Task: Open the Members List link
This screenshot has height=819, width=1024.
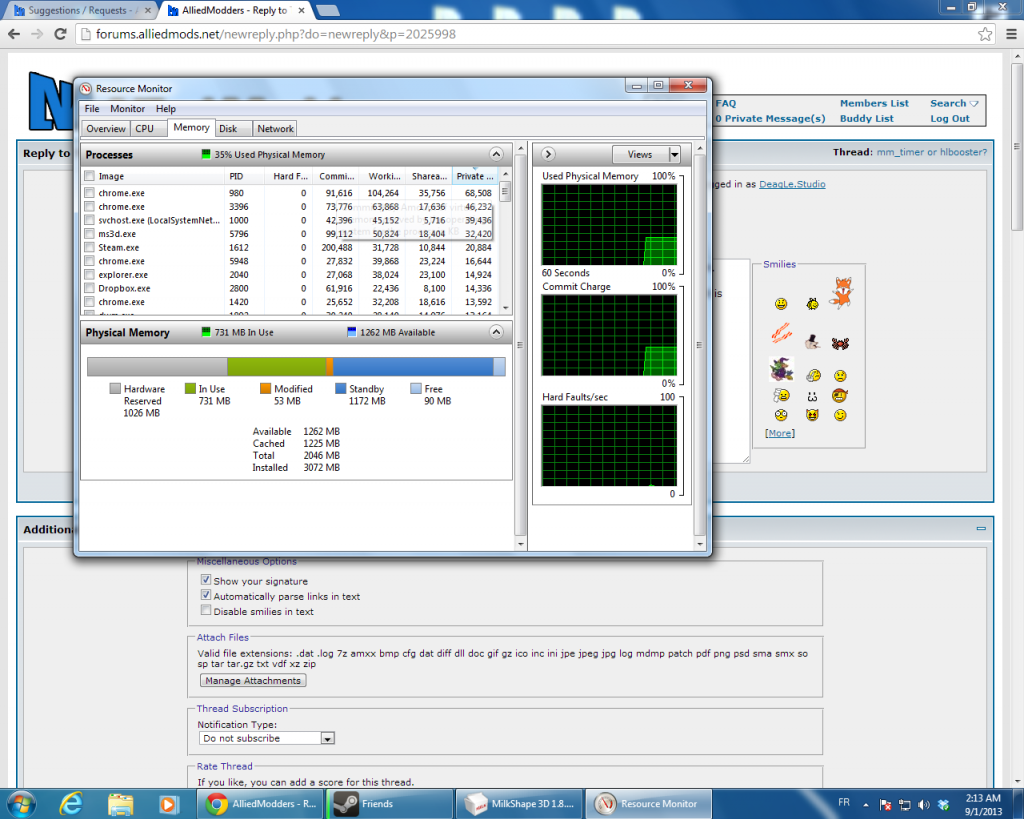Action: 874,103
